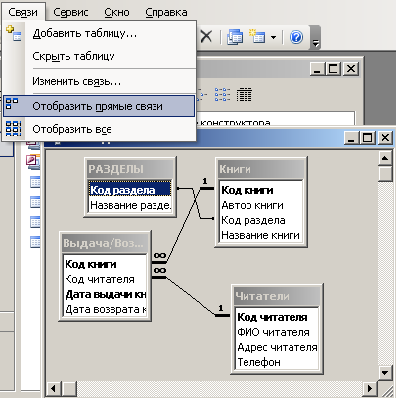Close the relationships window
The image size is (396, 398).
[385, 138]
